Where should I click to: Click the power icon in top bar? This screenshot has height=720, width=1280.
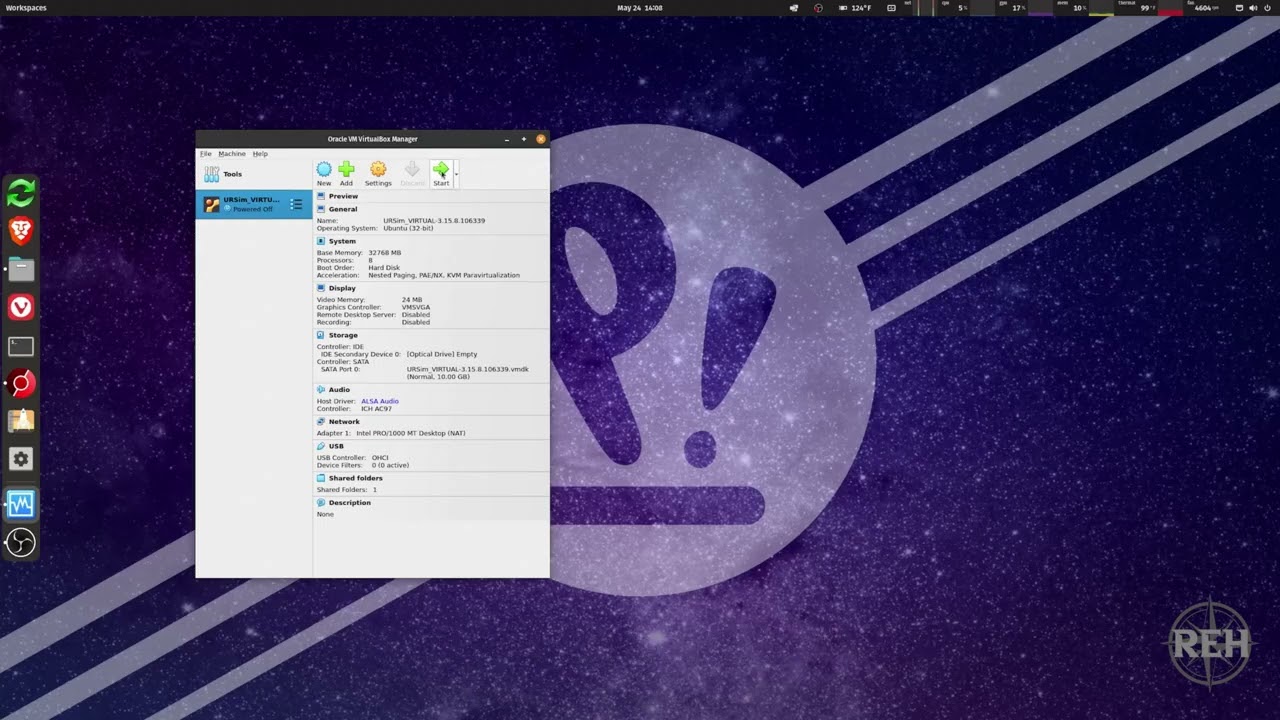click(x=1269, y=8)
